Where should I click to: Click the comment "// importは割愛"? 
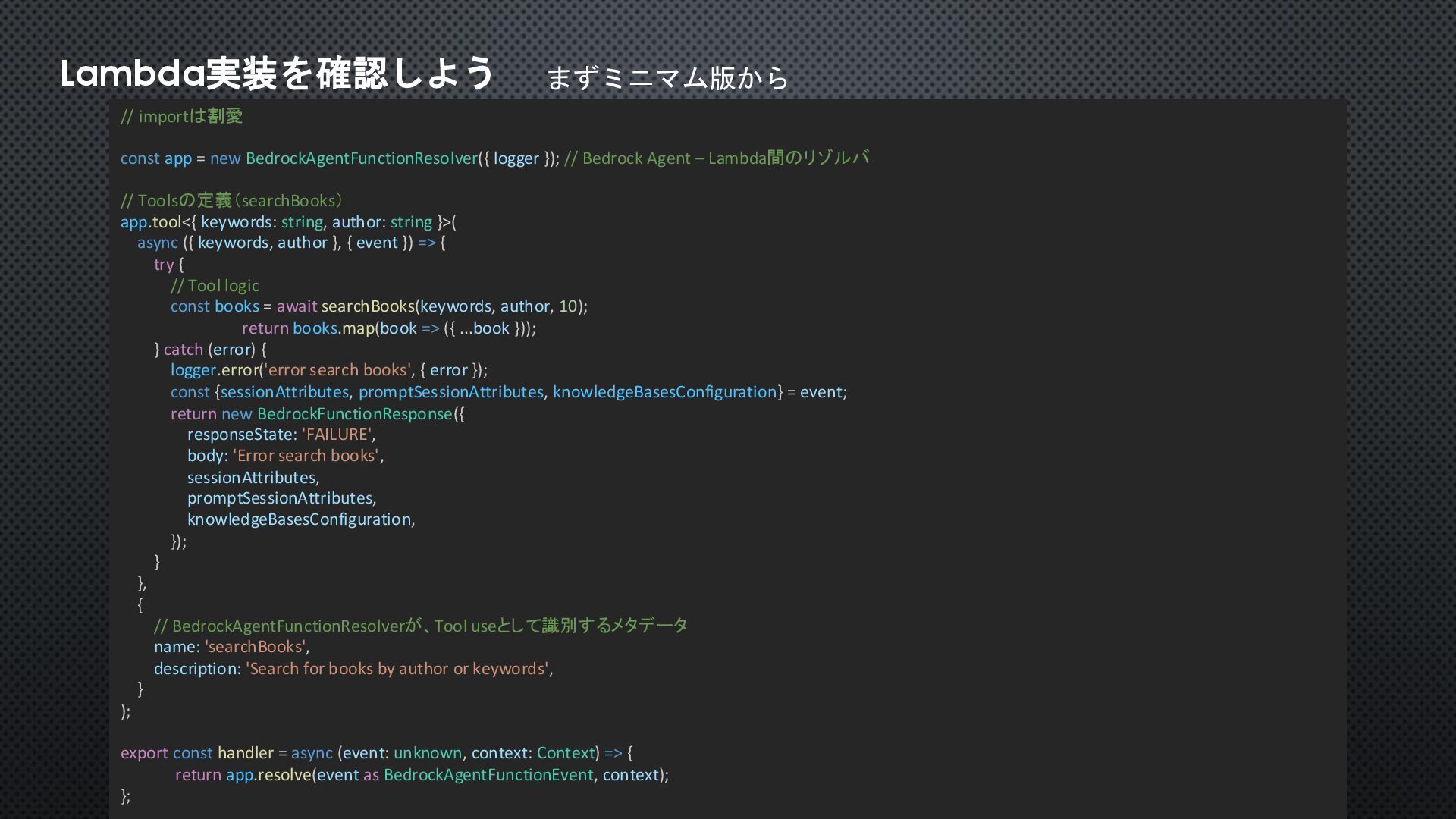182,116
